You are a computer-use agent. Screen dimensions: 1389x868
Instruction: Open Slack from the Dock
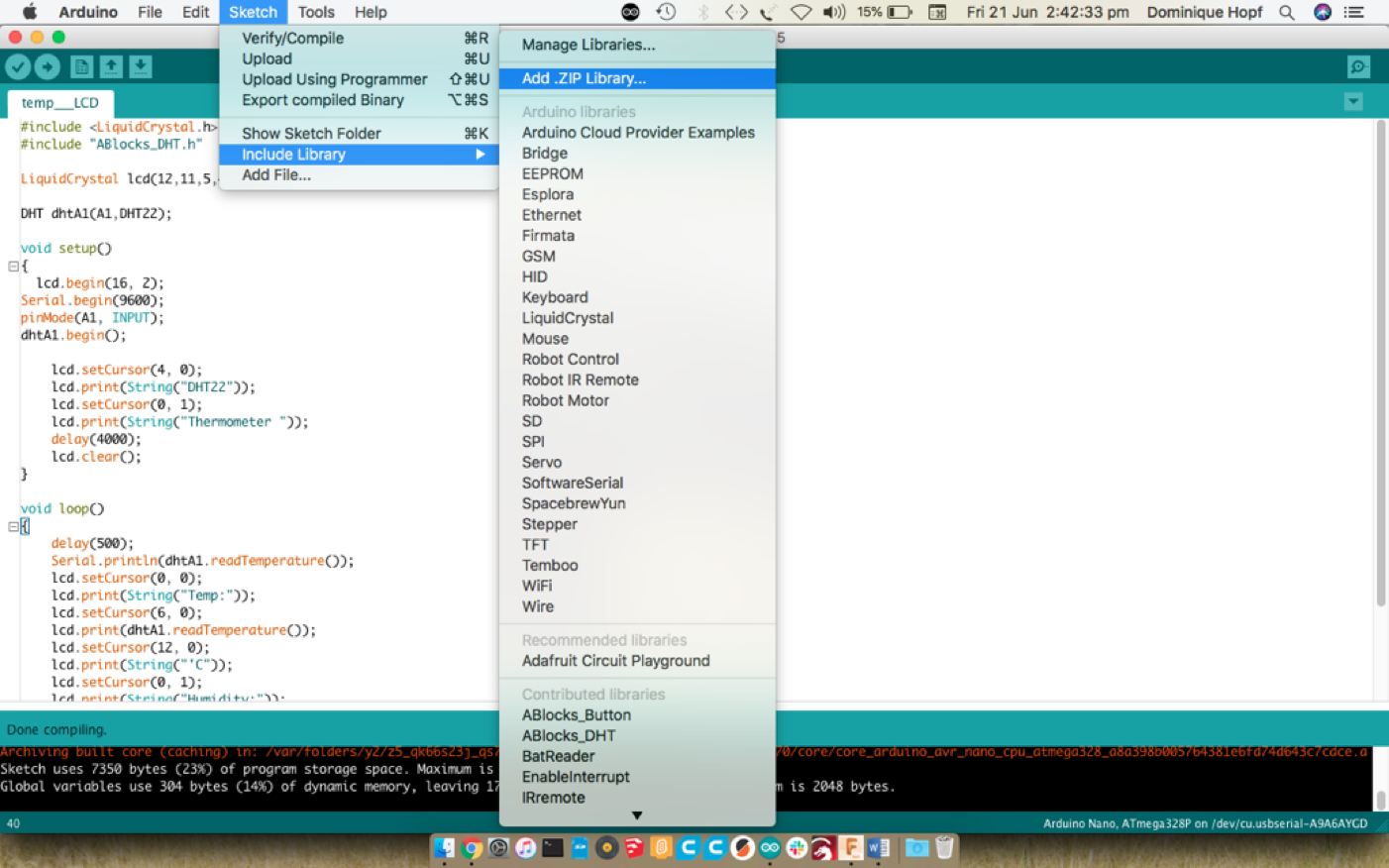coord(797,847)
